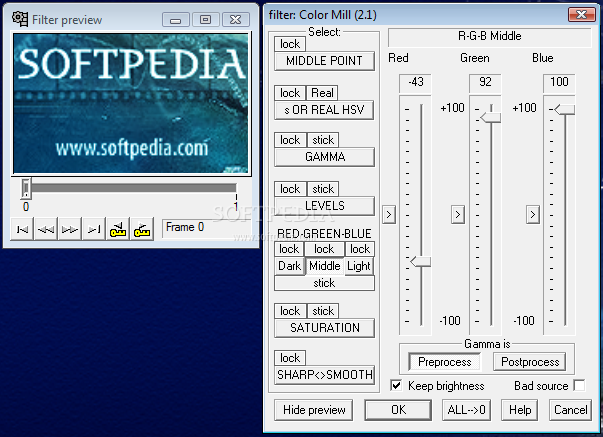This screenshot has width=603, height=437.
Task: Jump to last frame in Filter preview
Action: (94, 229)
